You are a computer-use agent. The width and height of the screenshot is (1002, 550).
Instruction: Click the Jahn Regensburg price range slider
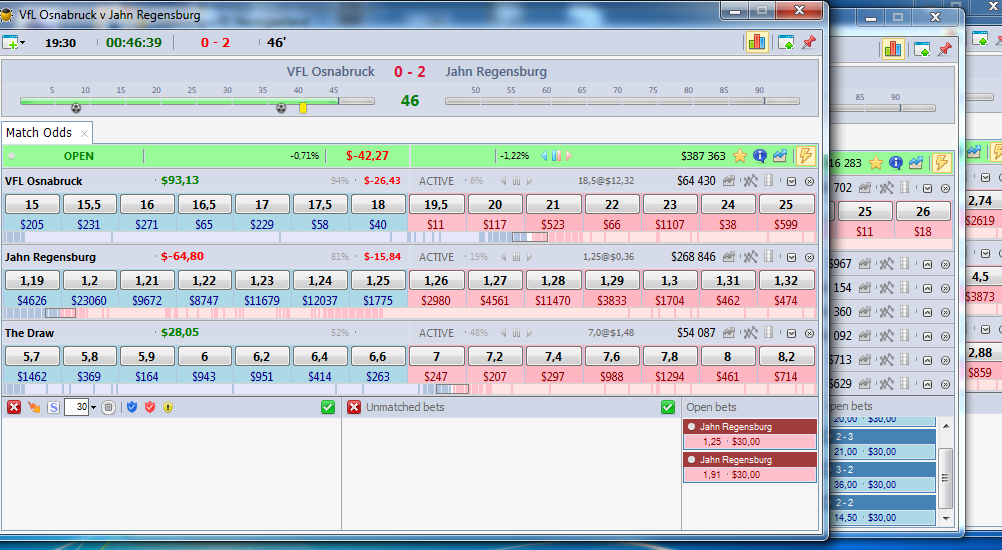60,313
